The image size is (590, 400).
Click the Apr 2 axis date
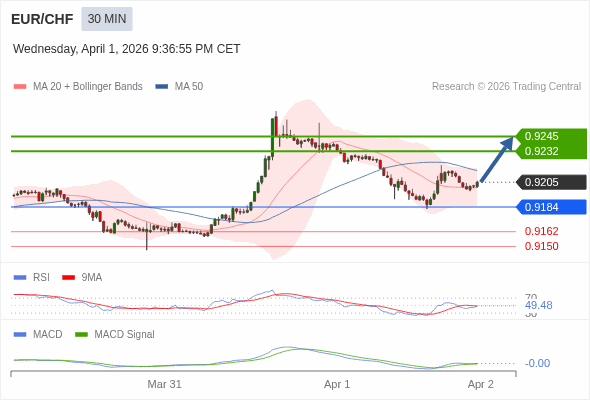[x=481, y=384]
